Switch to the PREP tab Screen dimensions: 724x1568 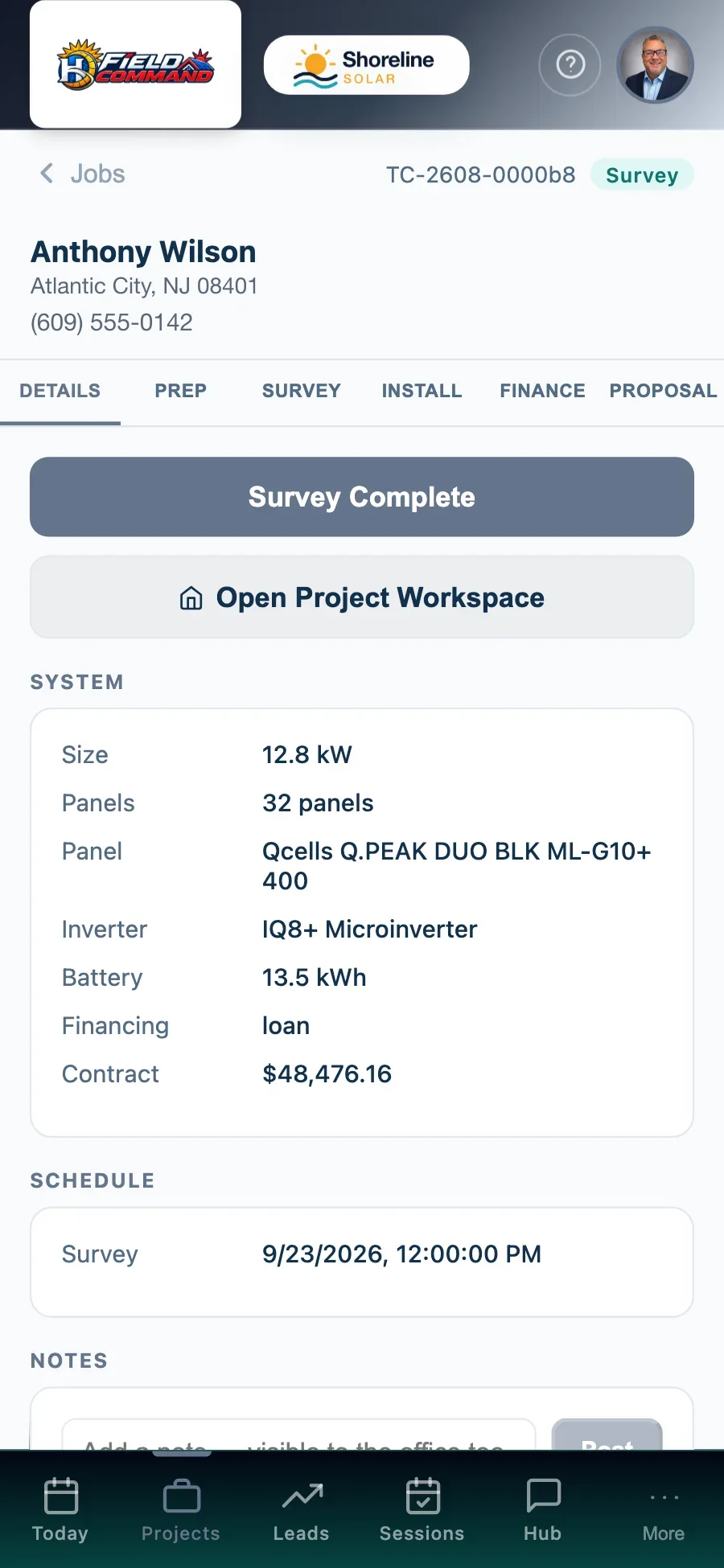click(x=181, y=391)
